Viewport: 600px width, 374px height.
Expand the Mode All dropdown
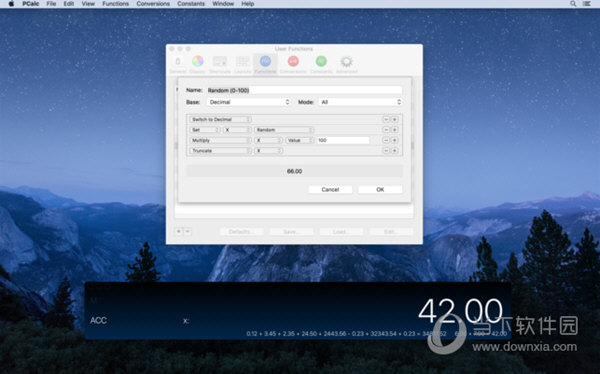tap(360, 102)
